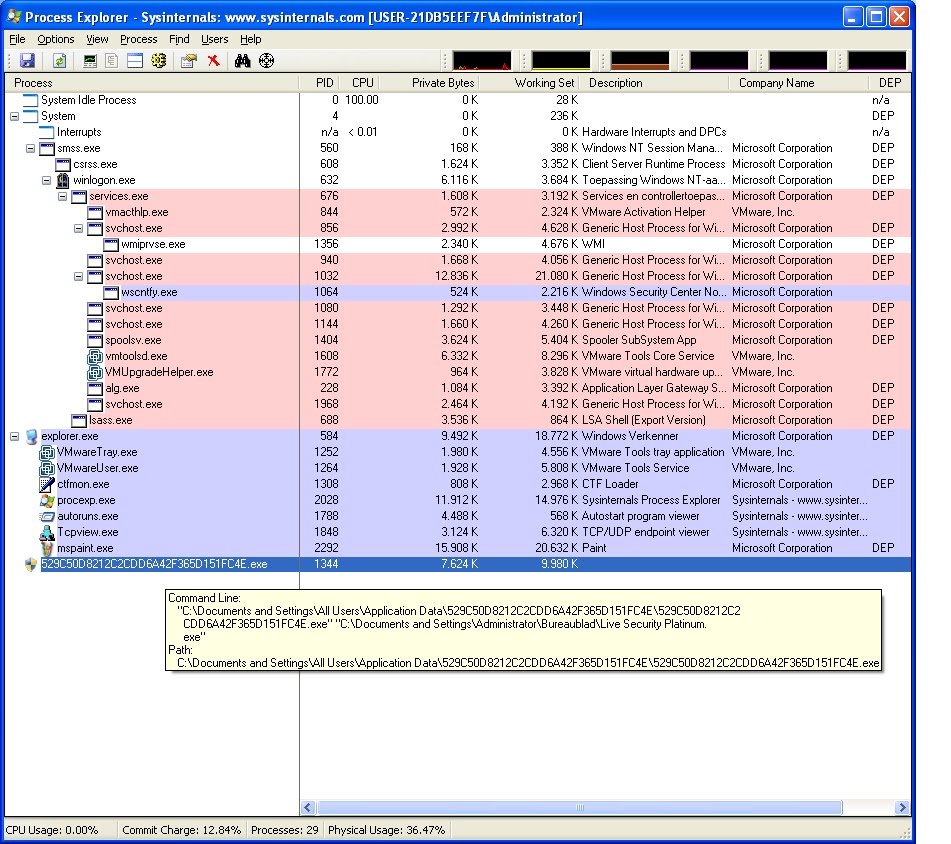Collapse the smss.exe tree node
The image size is (951, 844).
click(x=30, y=149)
